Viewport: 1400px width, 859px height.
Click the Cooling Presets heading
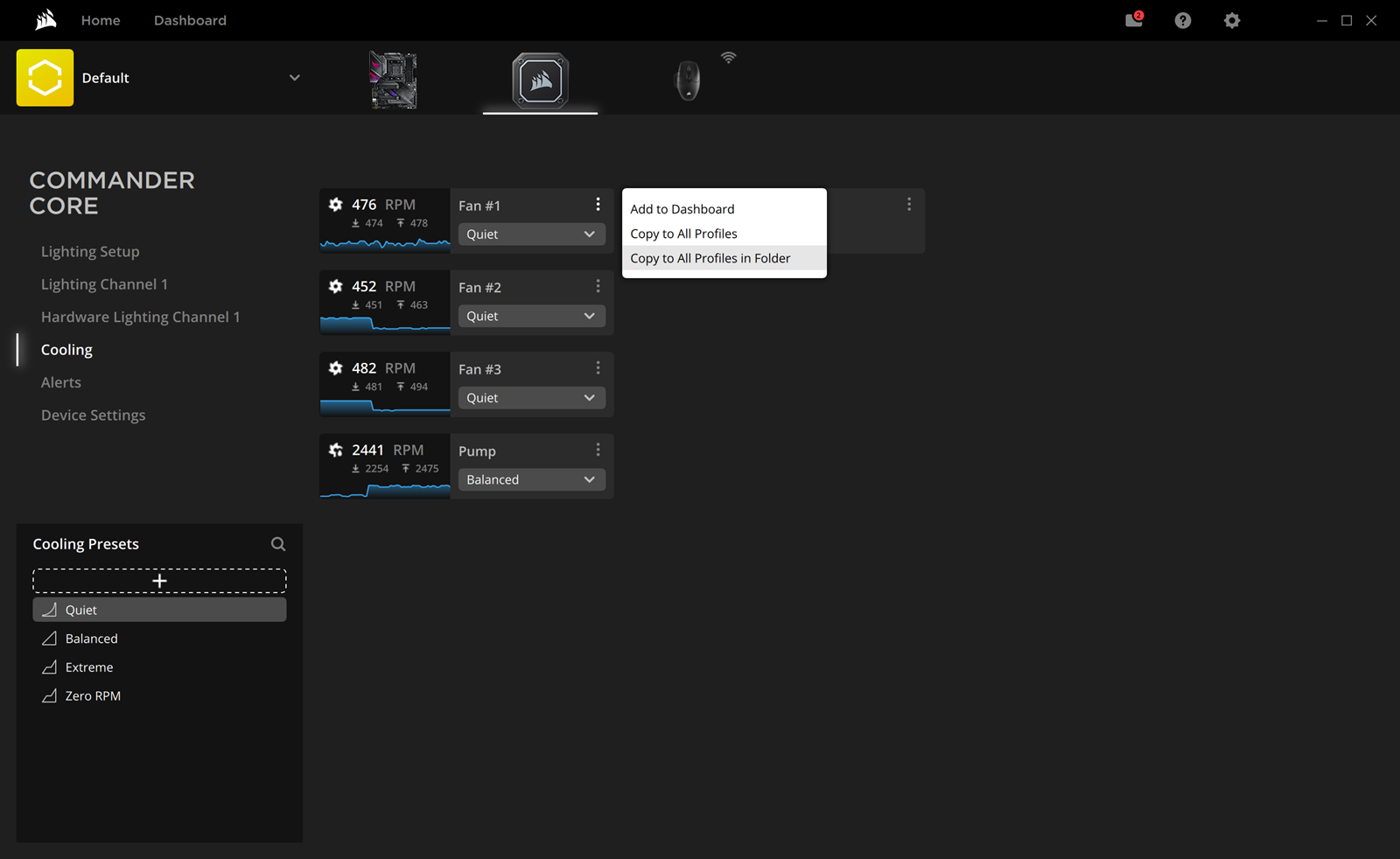pos(86,544)
